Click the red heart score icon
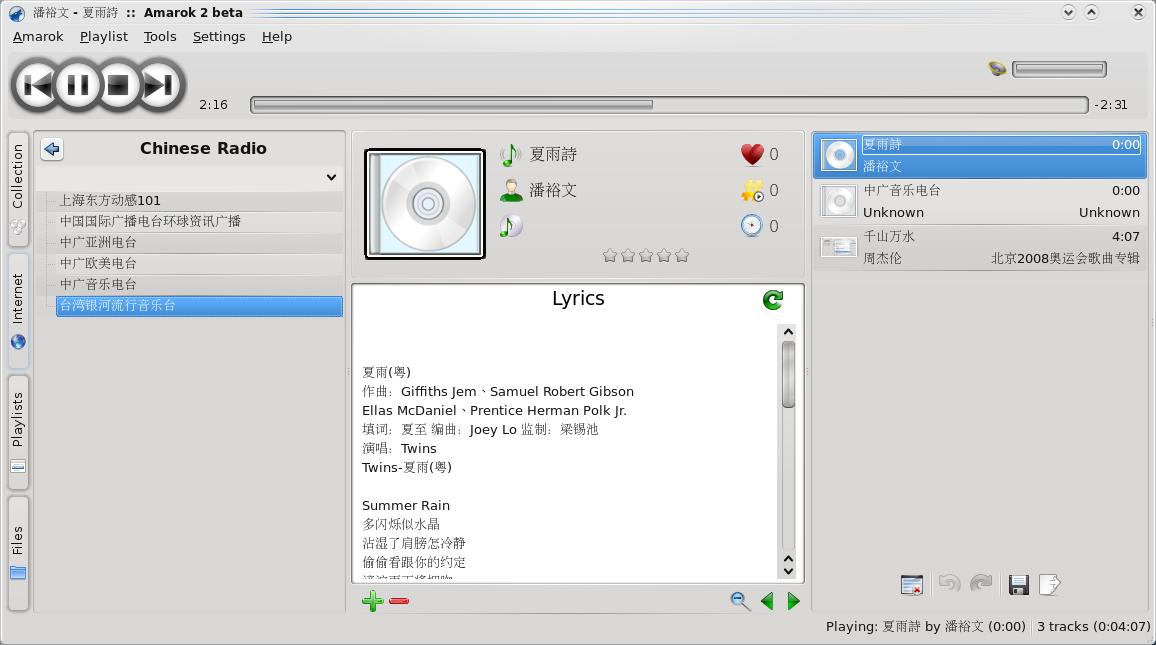1156x645 pixels. pyautogui.click(x=752, y=154)
